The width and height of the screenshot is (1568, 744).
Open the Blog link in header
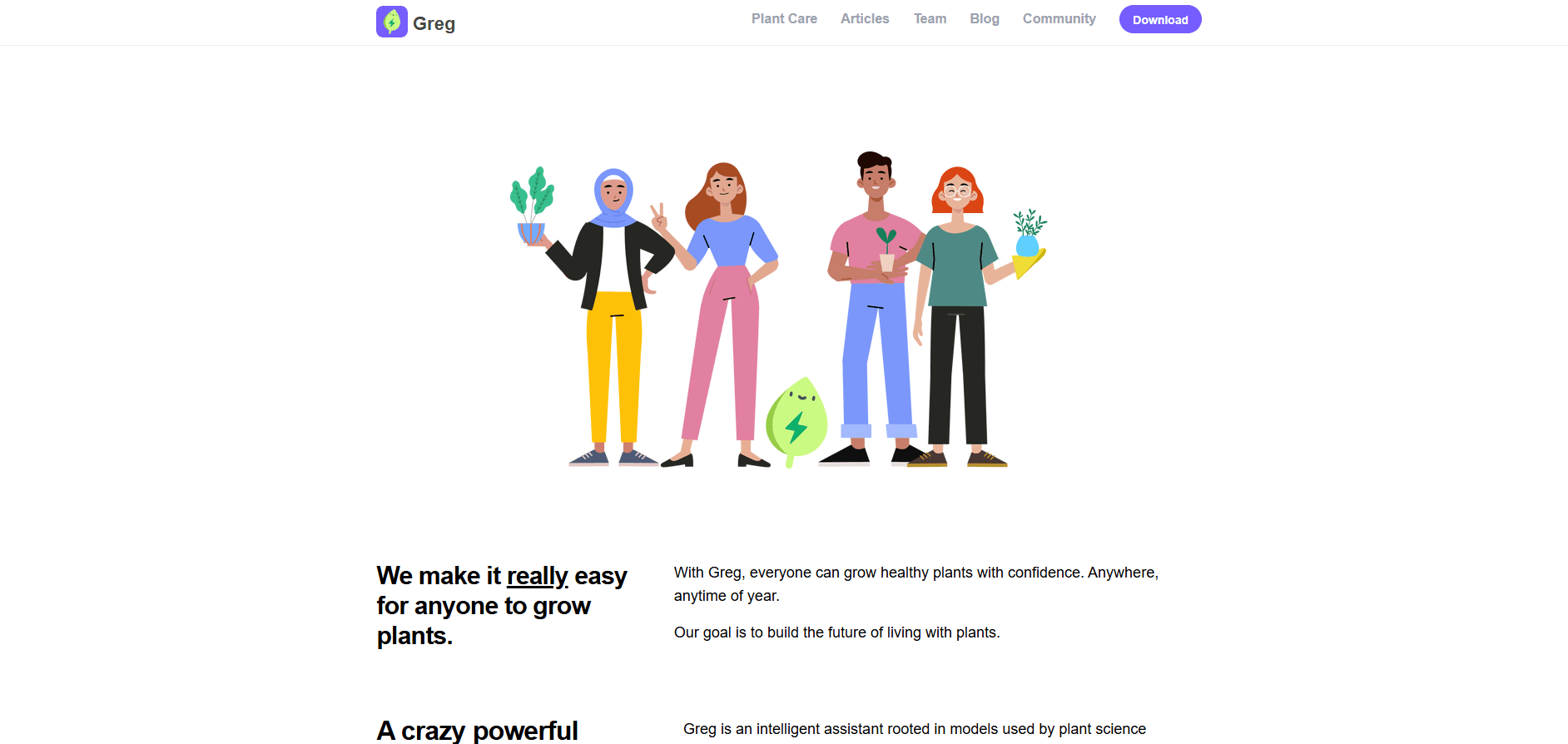pyautogui.click(x=984, y=18)
